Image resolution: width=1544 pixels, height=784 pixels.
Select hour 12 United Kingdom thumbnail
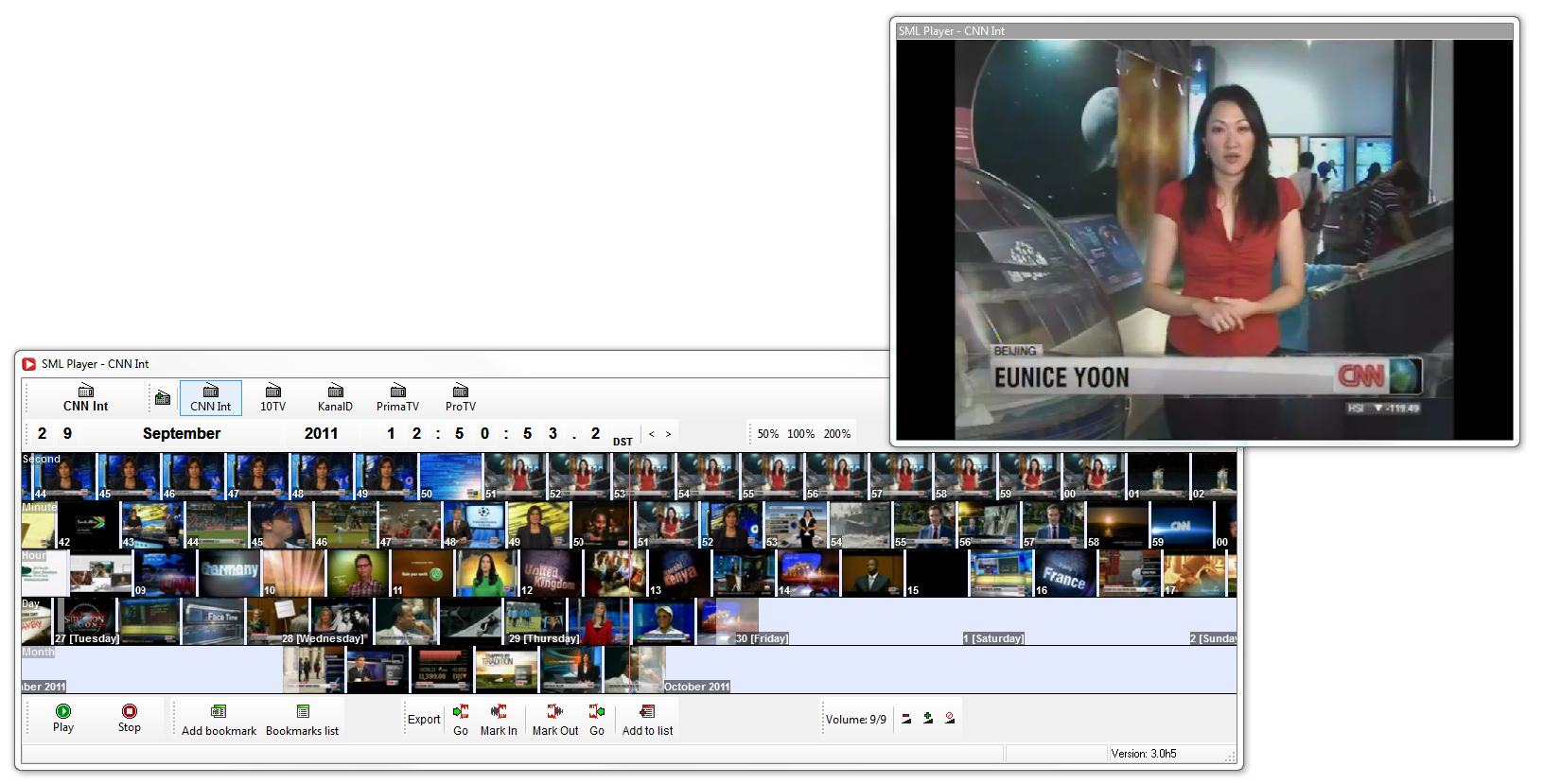pyautogui.click(x=551, y=572)
